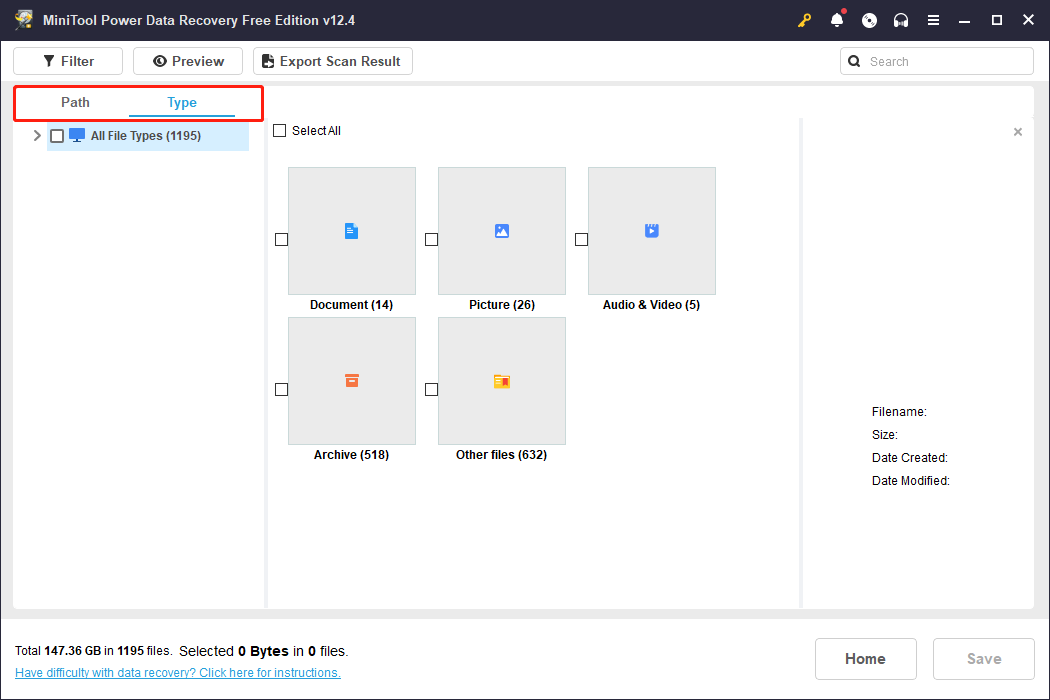Check the Document (14) checkbox

[281, 239]
